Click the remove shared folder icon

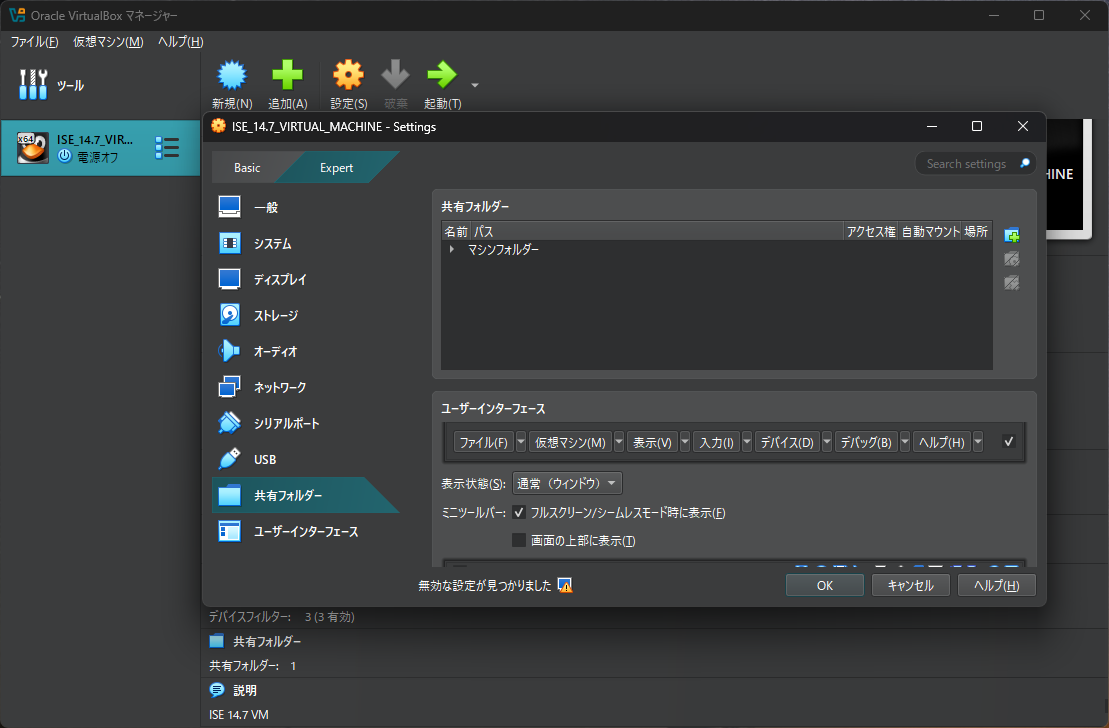tap(1012, 283)
